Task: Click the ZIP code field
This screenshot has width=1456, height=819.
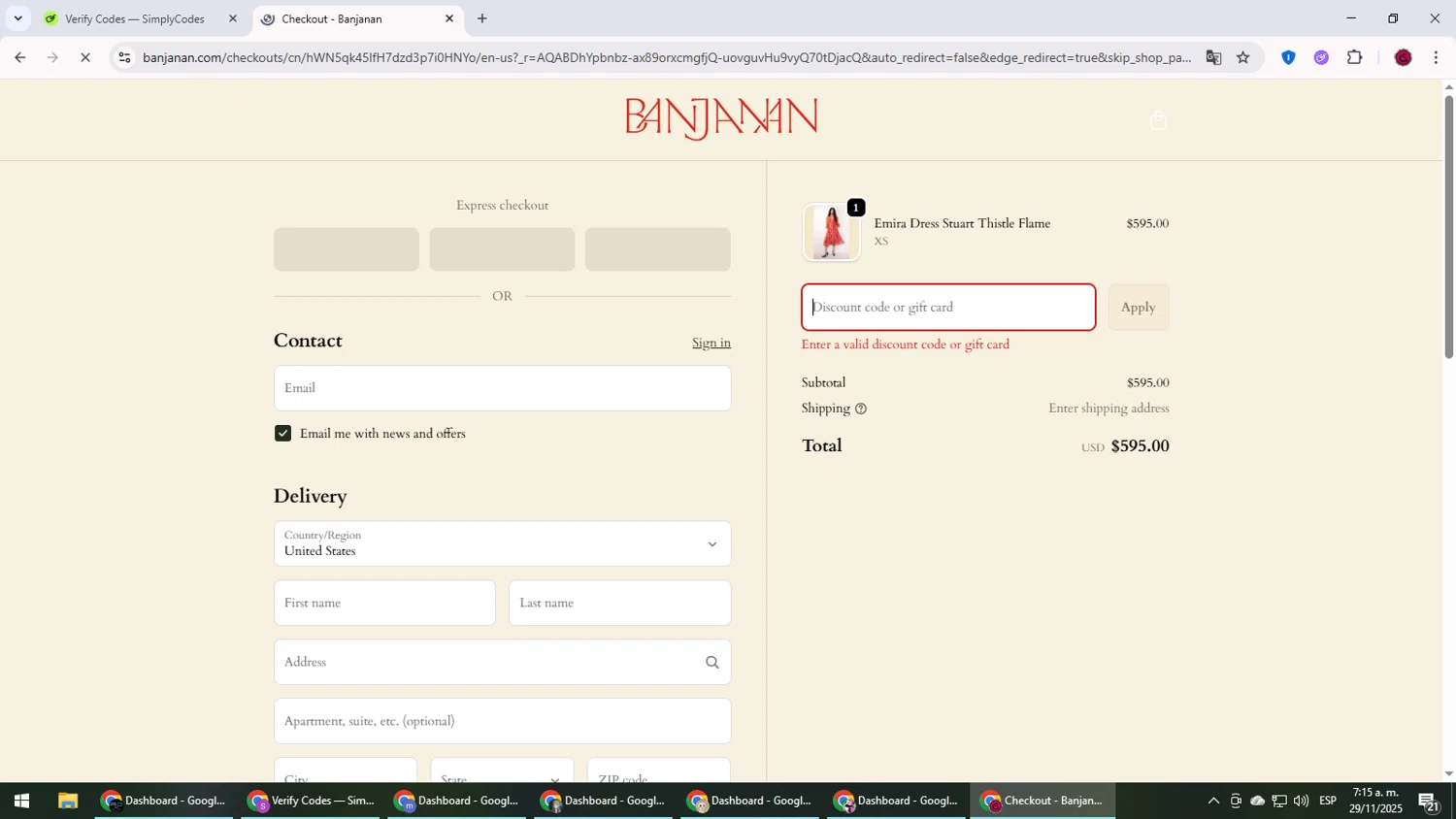Action: [659, 770]
